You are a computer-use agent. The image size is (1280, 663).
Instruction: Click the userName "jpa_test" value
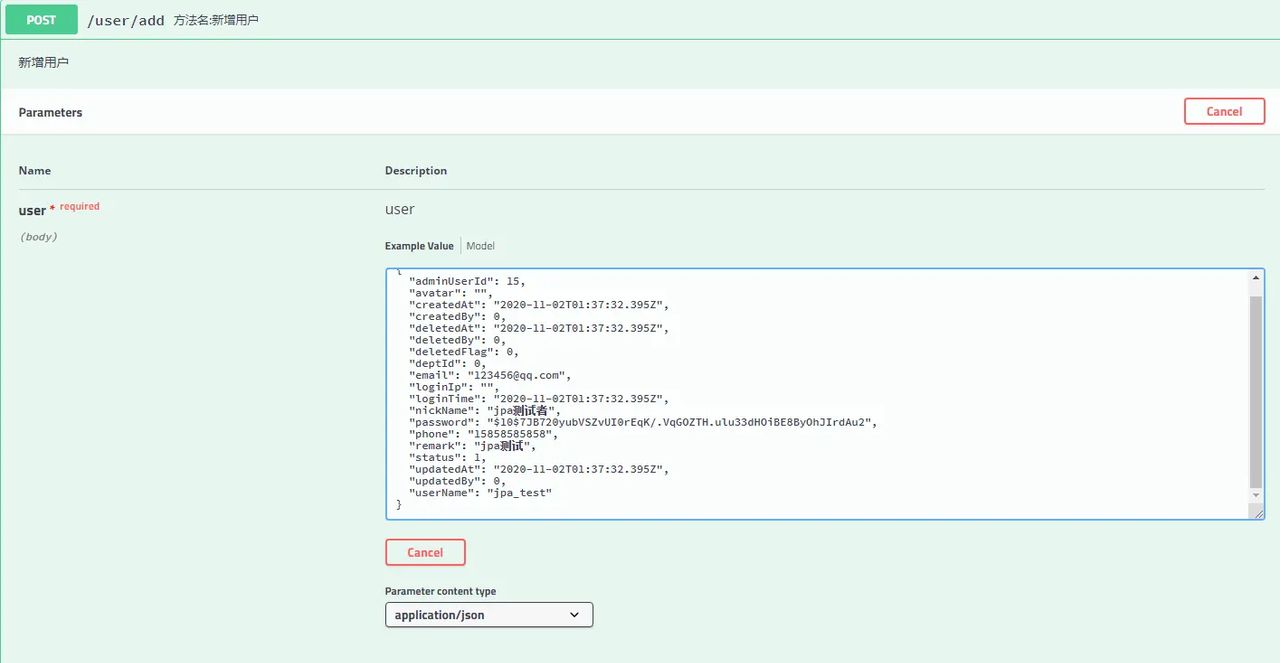tap(519, 493)
